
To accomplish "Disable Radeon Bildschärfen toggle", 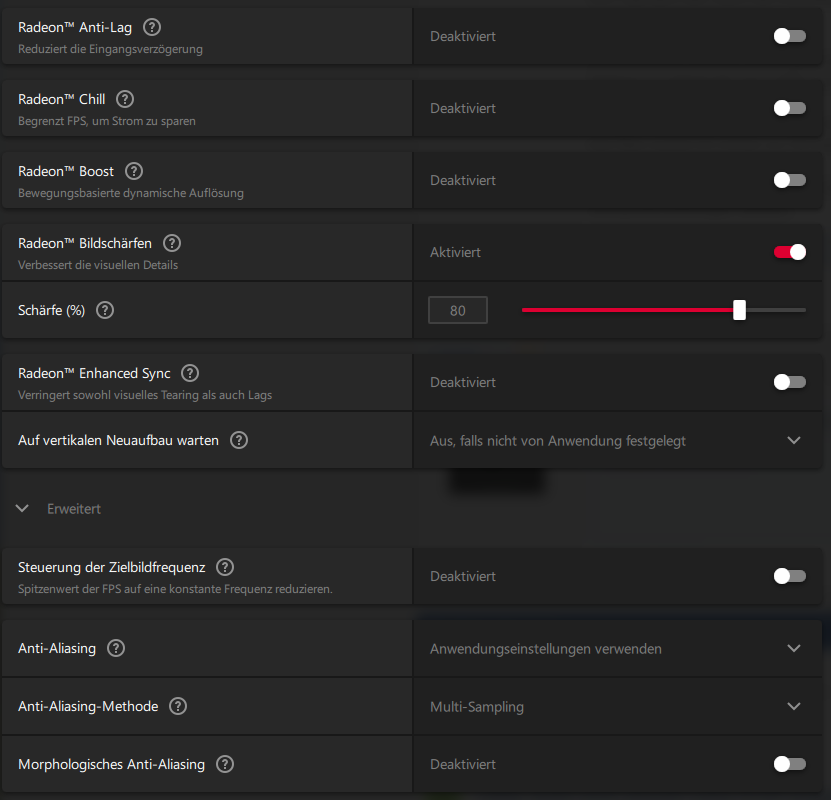I will [790, 252].
